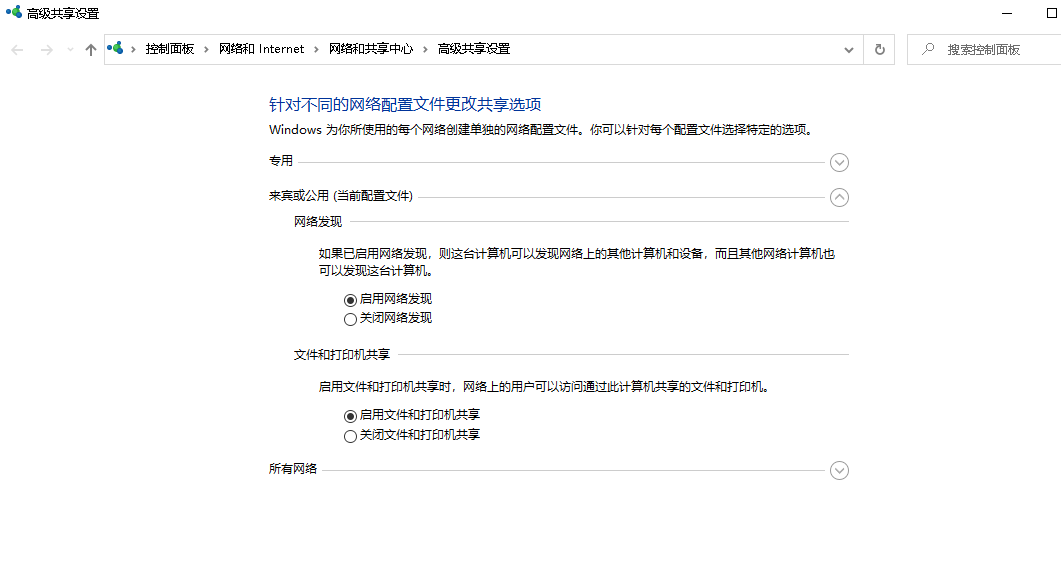Click the window icon in title bar
Viewport: 1061px width, 581px height.
coord(14,11)
